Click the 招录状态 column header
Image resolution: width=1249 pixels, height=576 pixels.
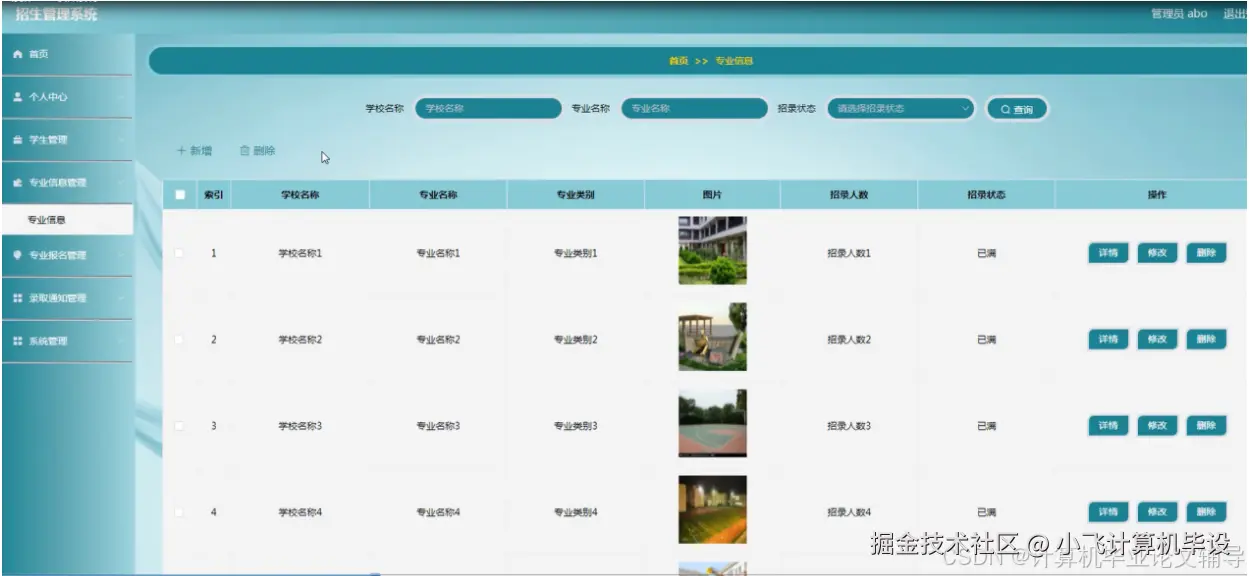986,195
